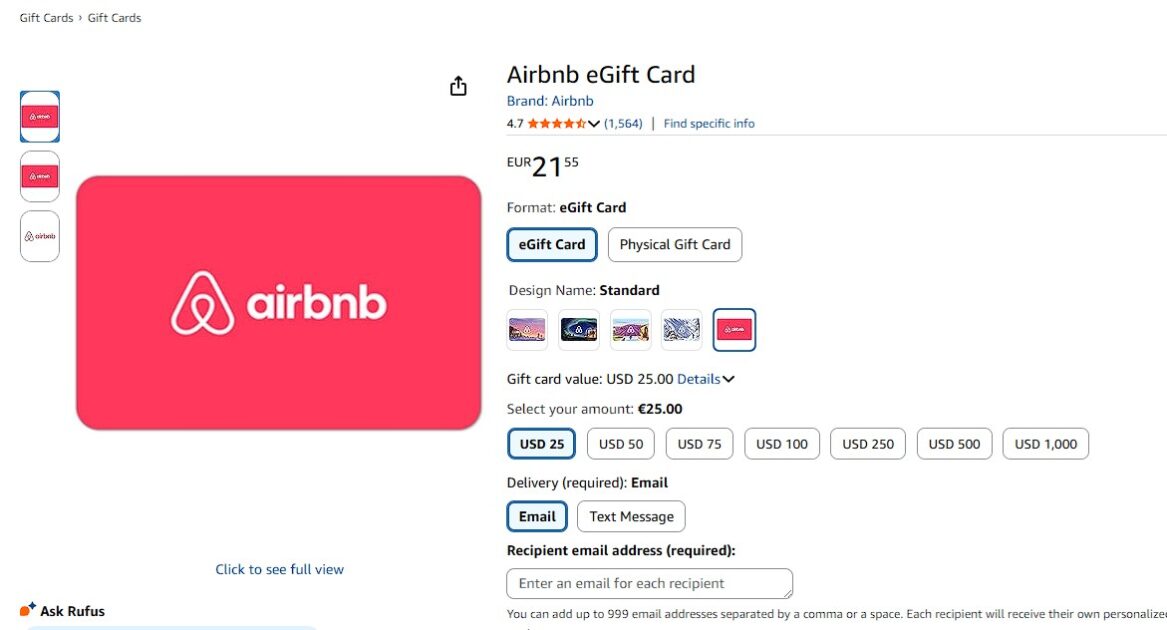Viewport: 1167px width, 630px height.
Task: Select the standard red card design
Action: 734,330
